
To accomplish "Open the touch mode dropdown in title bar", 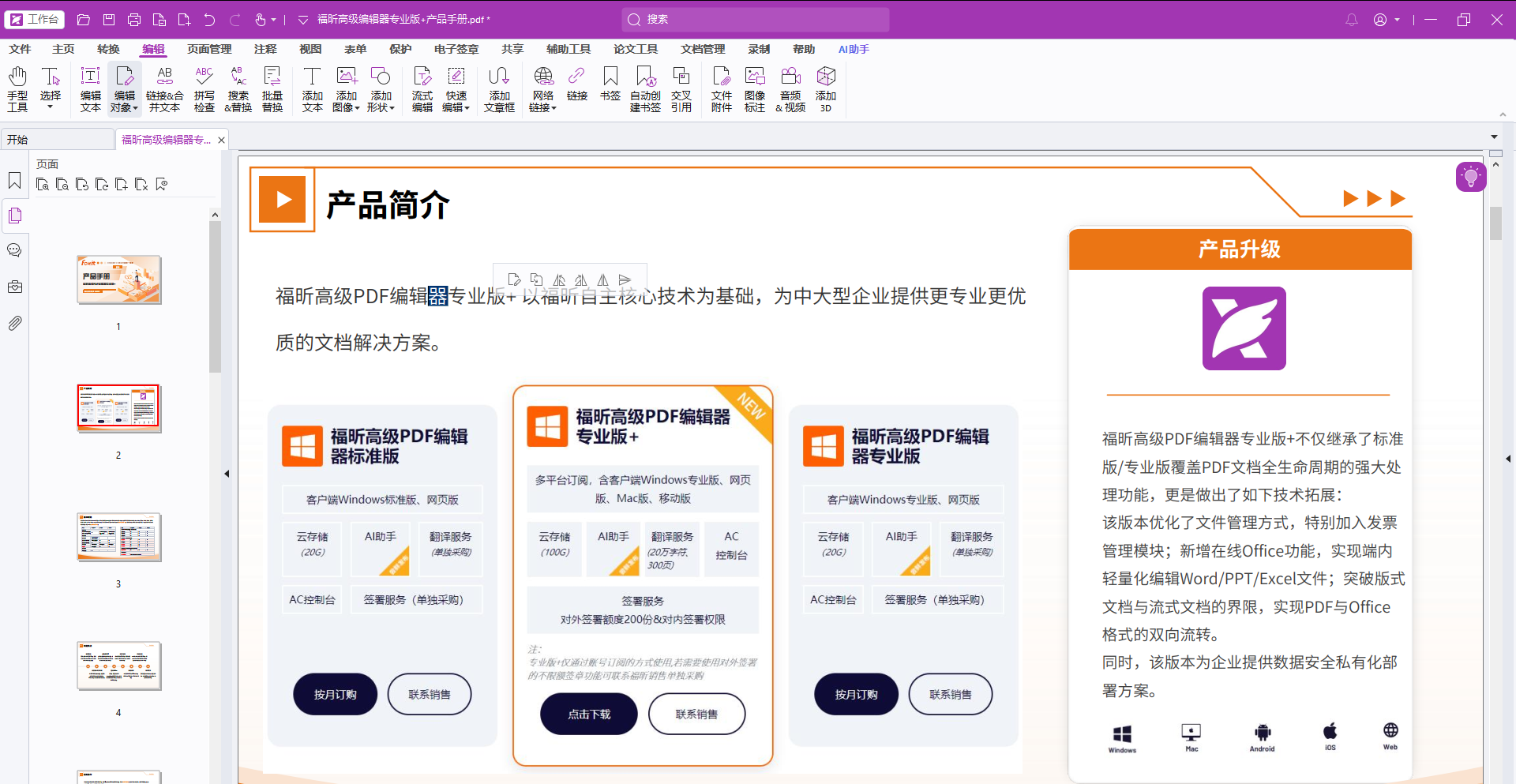I will [273, 20].
